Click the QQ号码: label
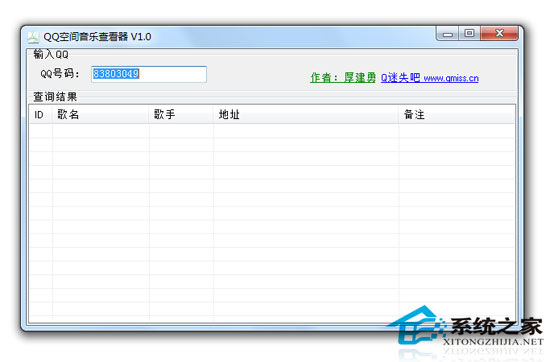The width and height of the screenshot is (550, 362). pos(60,74)
